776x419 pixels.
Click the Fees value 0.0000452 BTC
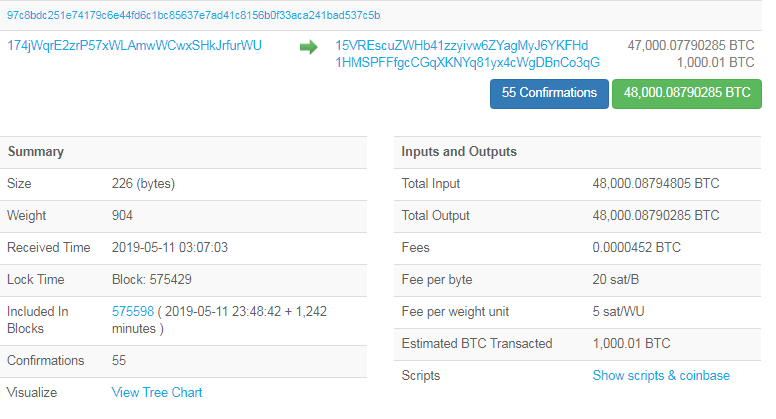click(636, 248)
